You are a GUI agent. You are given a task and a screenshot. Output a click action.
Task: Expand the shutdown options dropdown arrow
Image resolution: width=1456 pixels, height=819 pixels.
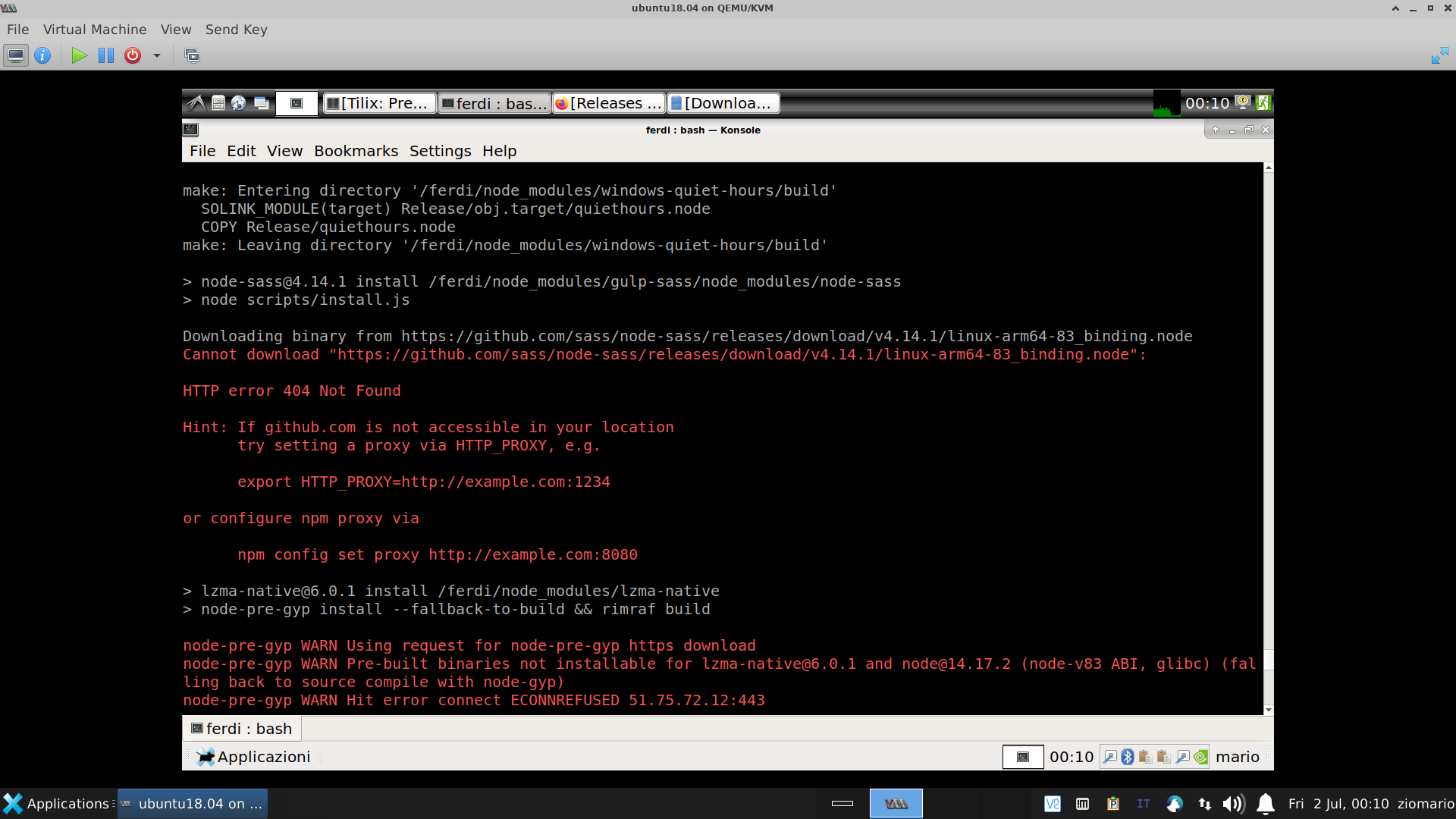click(x=157, y=55)
